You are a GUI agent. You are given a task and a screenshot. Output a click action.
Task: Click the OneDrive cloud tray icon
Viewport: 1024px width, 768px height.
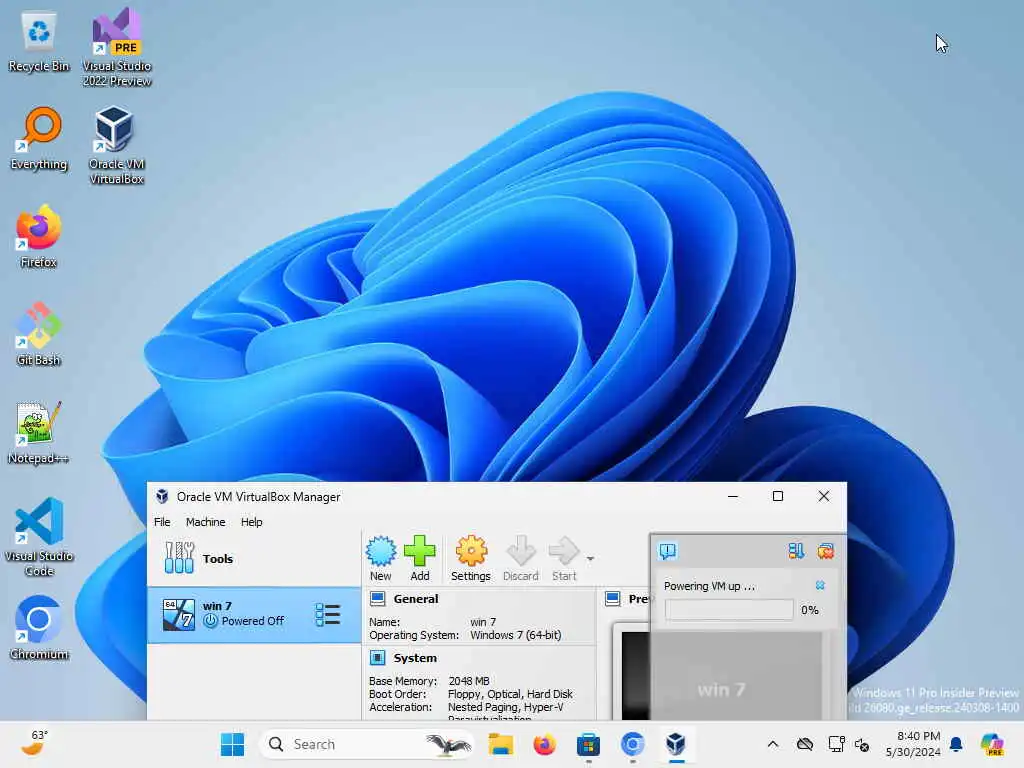pos(805,744)
